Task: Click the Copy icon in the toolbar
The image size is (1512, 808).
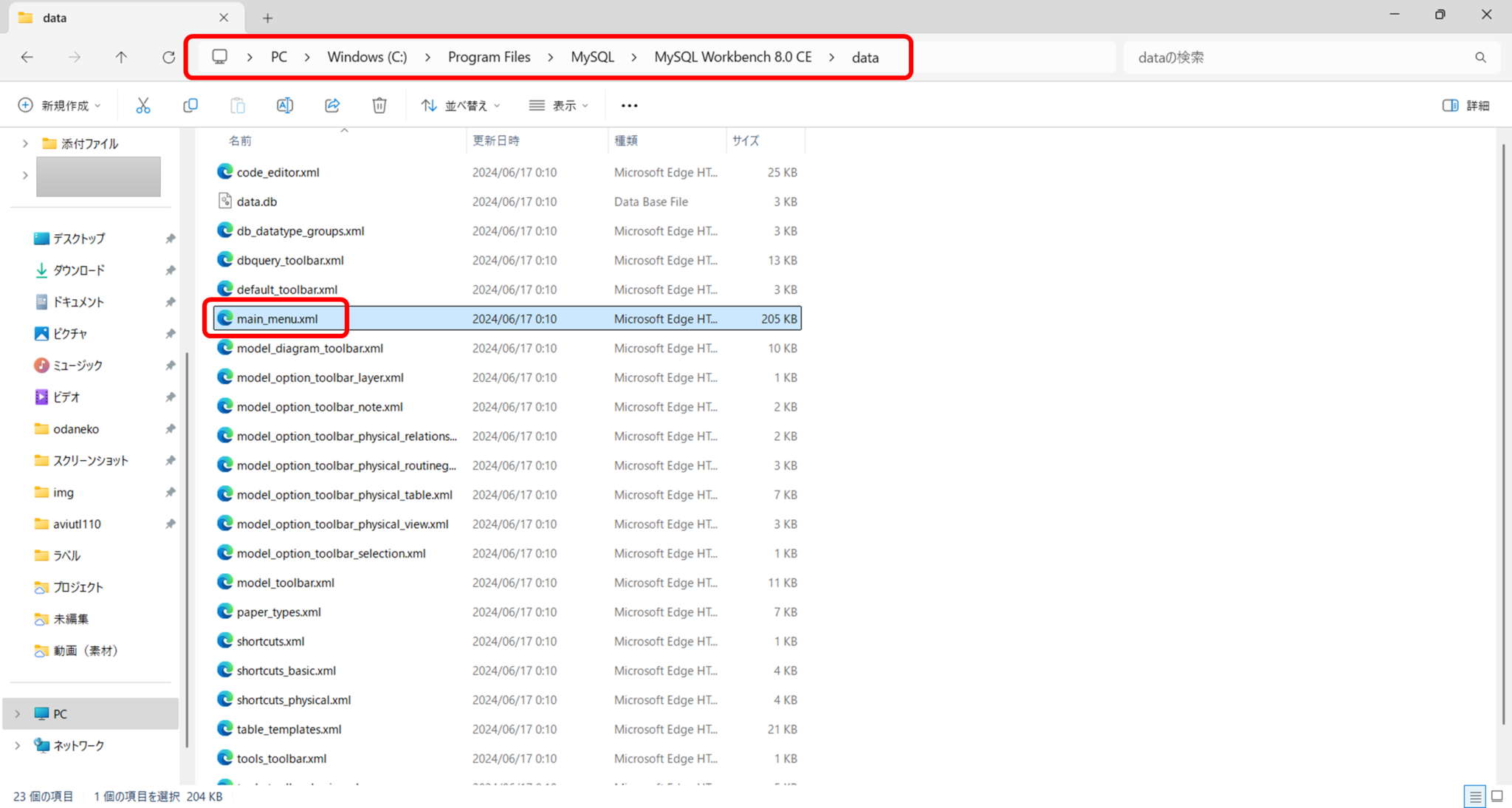Action: point(190,105)
